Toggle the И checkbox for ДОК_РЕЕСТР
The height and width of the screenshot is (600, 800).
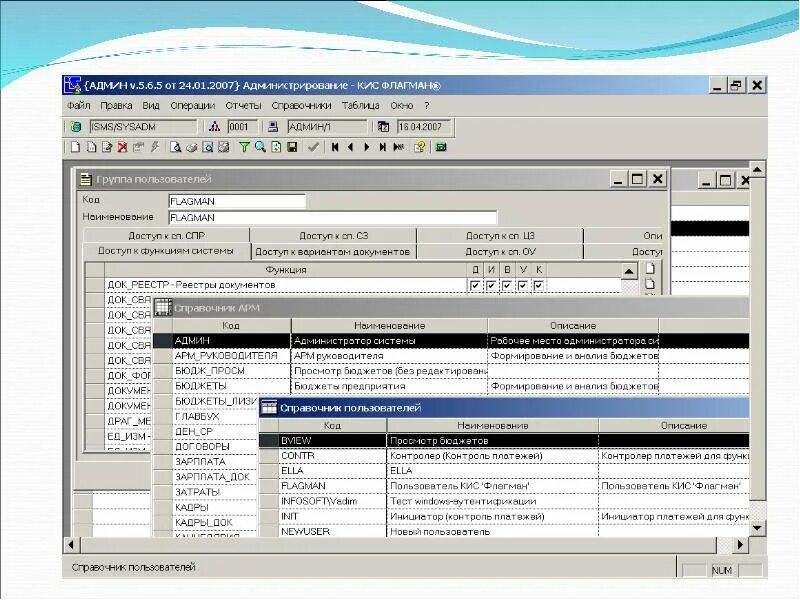[491, 285]
